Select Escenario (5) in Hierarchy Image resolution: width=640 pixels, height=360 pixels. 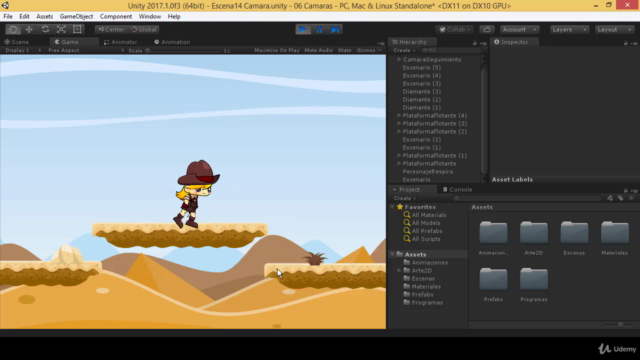(421, 67)
